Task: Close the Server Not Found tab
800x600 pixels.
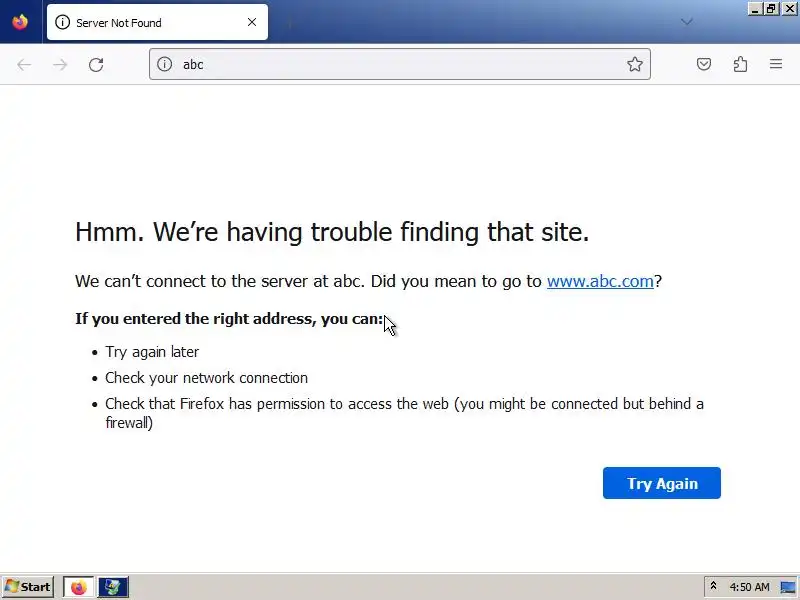Action: click(252, 22)
